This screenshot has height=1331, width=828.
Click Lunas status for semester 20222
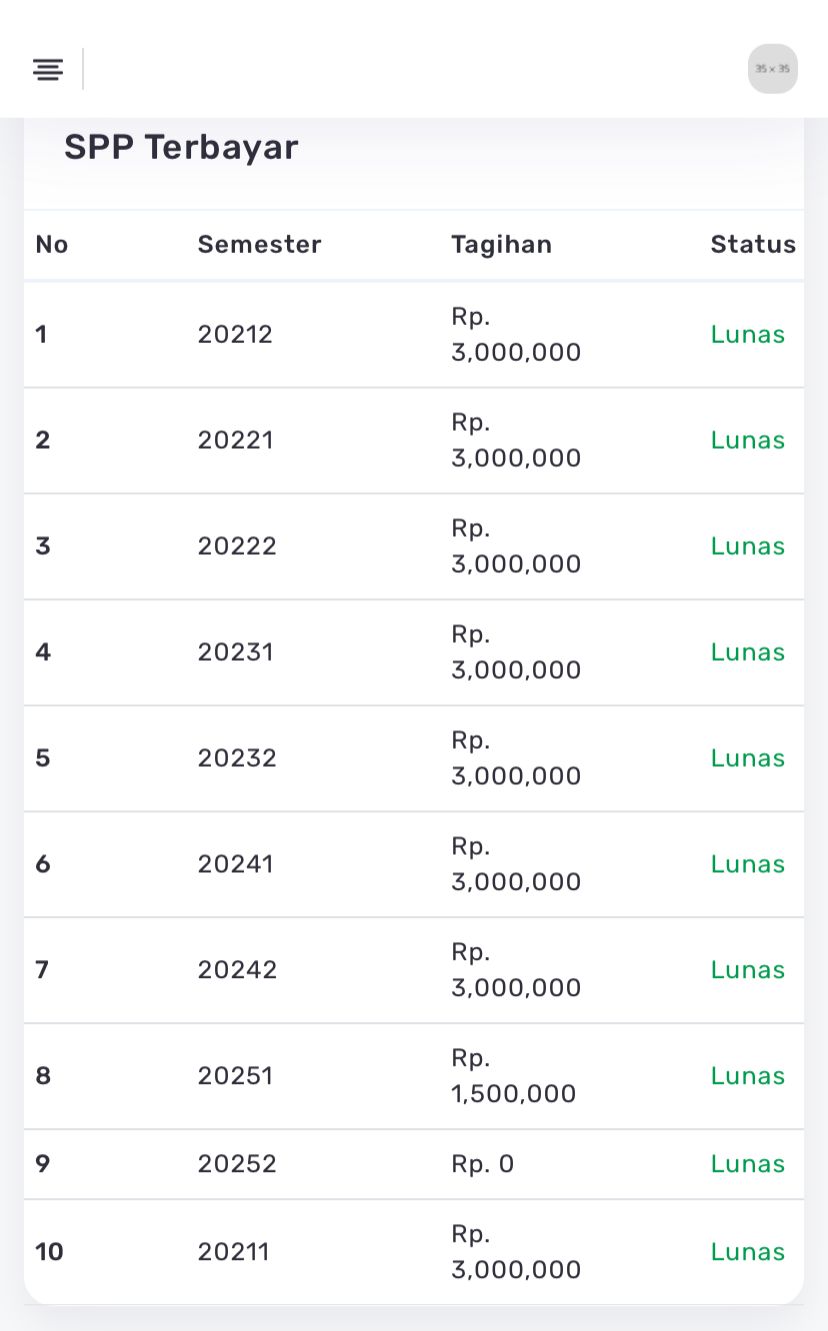pyautogui.click(x=747, y=546)
